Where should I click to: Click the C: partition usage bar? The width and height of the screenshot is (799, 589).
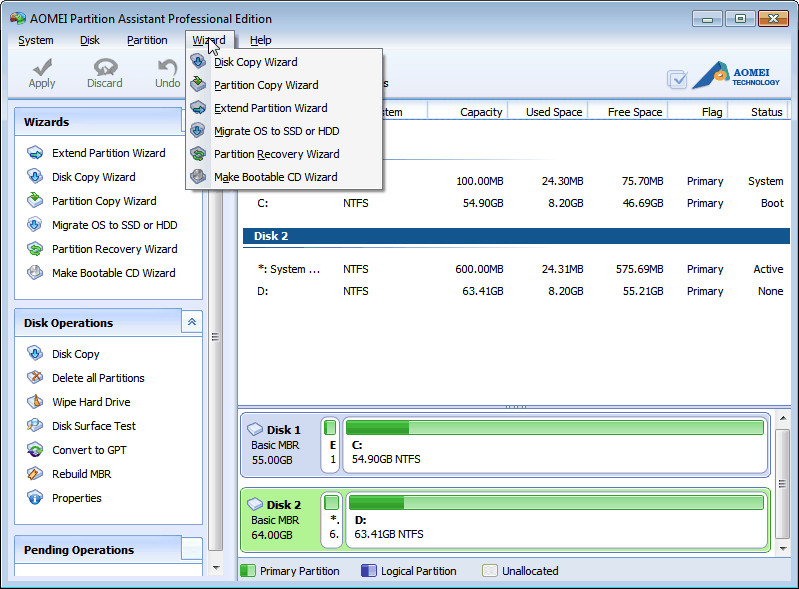coord(555,427)
